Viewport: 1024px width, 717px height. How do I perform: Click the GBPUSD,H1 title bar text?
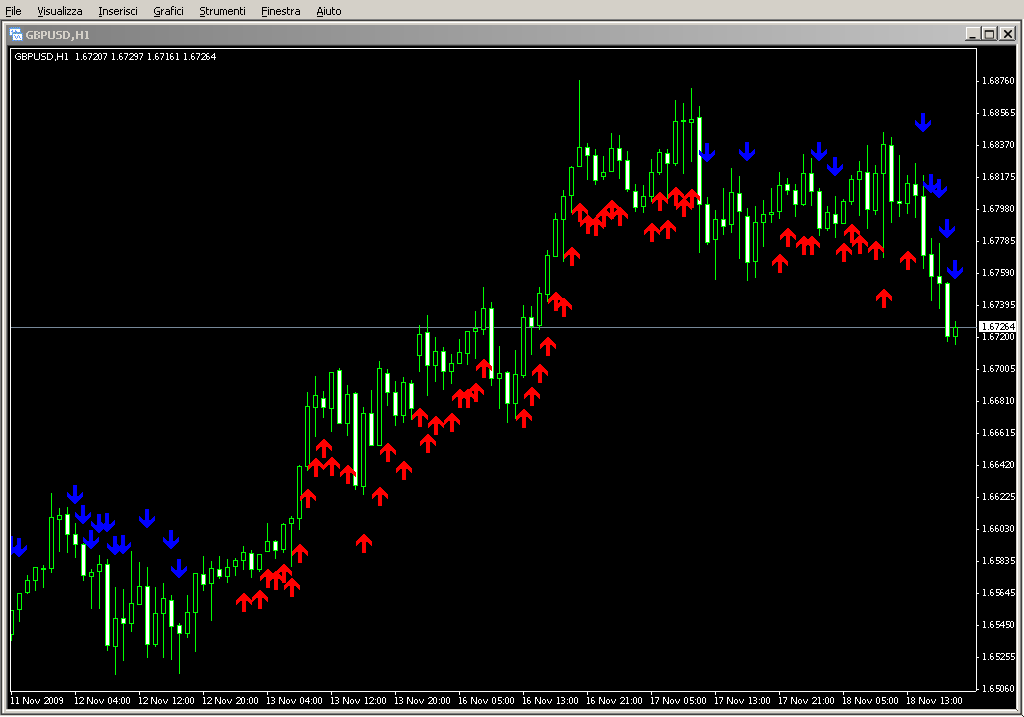(x=57, y=35)
